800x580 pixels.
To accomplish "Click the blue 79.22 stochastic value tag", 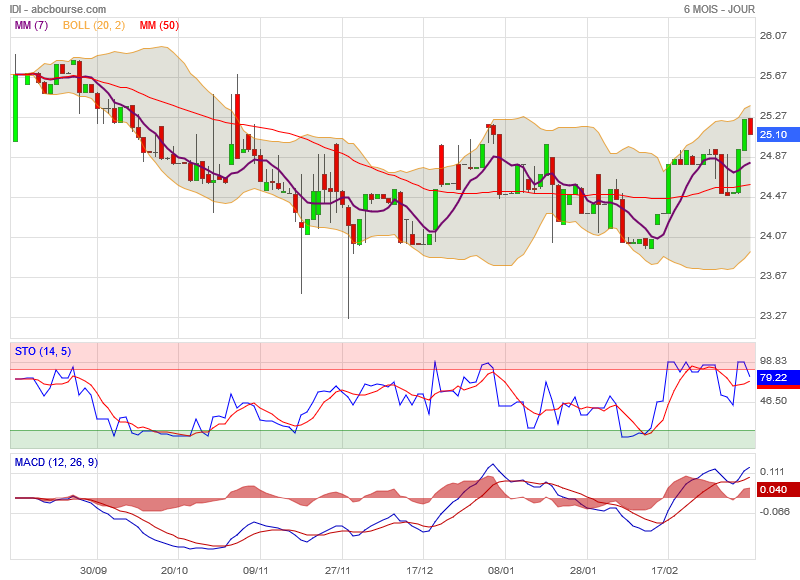I will click(778, 378).
